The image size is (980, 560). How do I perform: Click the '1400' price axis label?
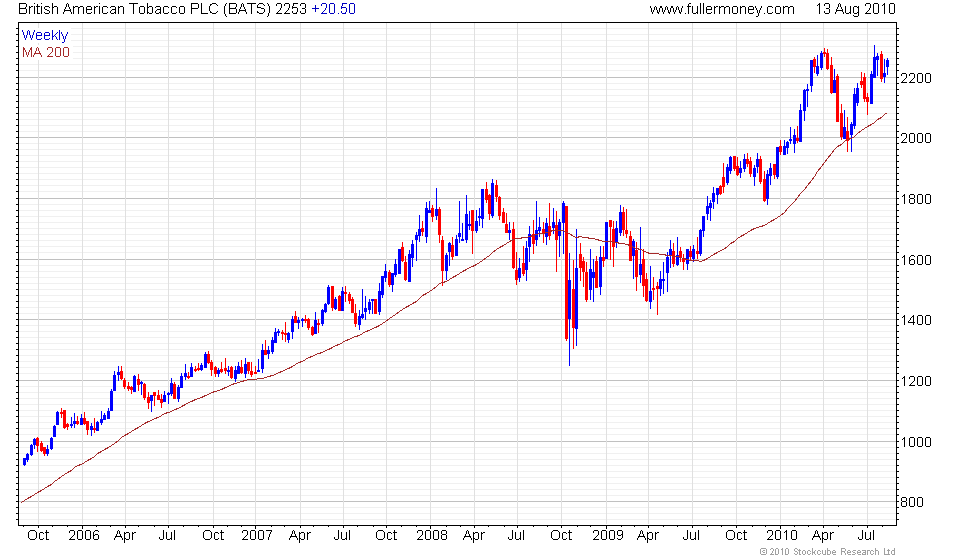(916, 320)
